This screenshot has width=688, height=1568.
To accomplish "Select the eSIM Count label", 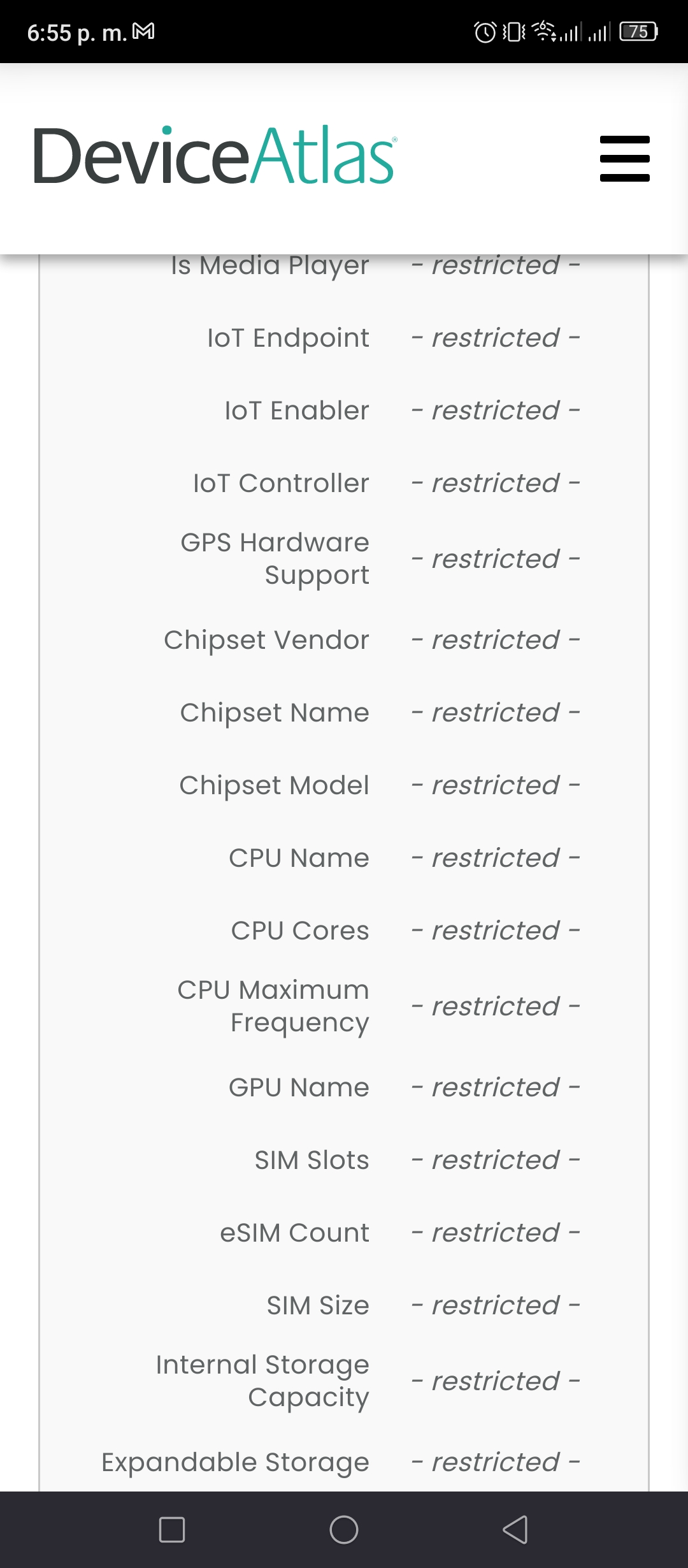I will tap(294, 1233).
